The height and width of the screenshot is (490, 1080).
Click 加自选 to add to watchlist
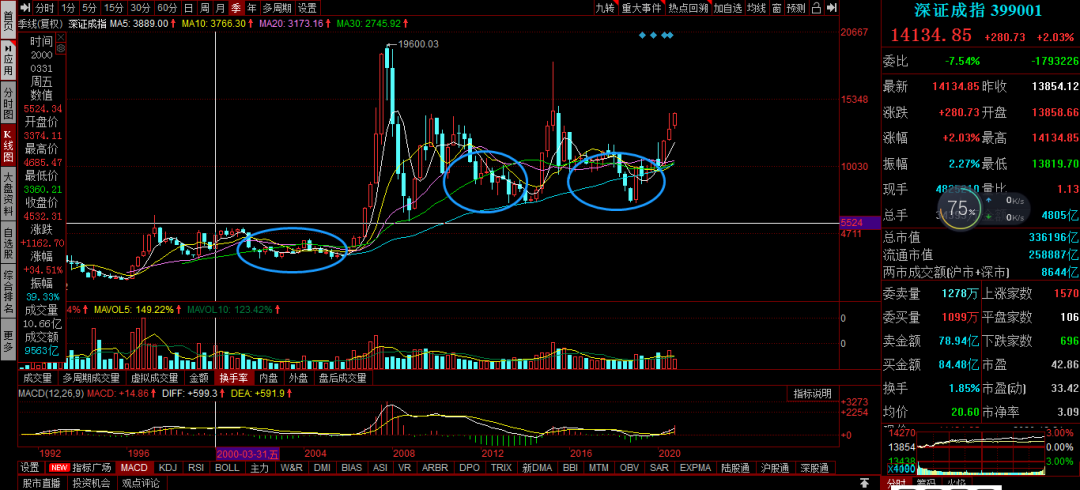(x=728, y=8)
